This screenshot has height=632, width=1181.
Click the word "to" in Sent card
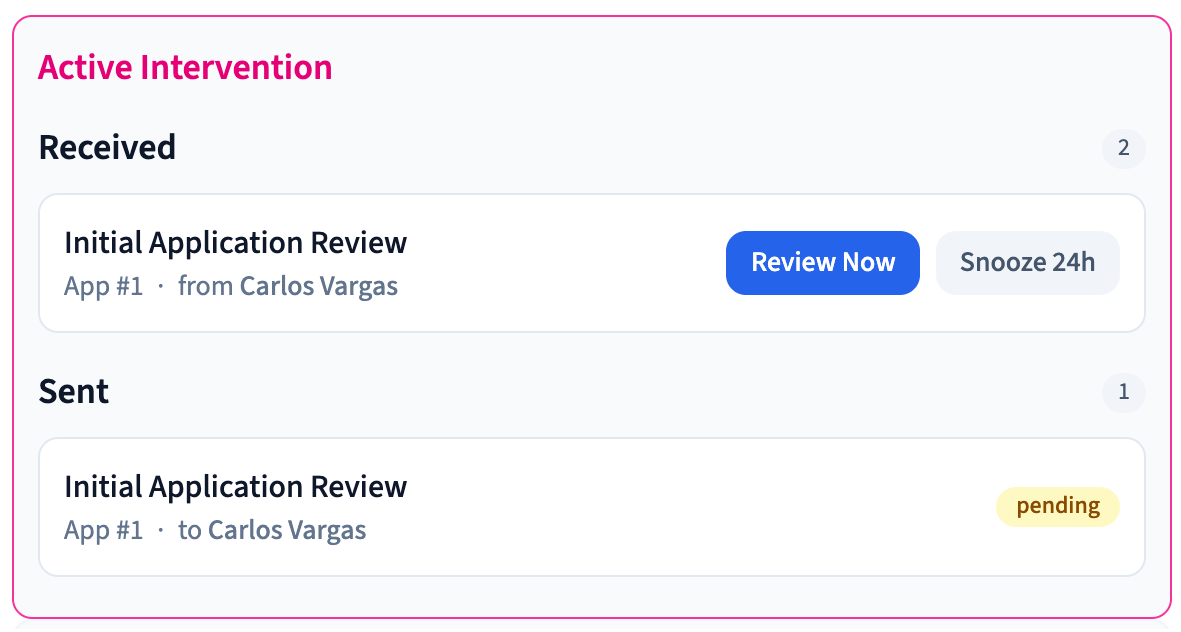189,530
